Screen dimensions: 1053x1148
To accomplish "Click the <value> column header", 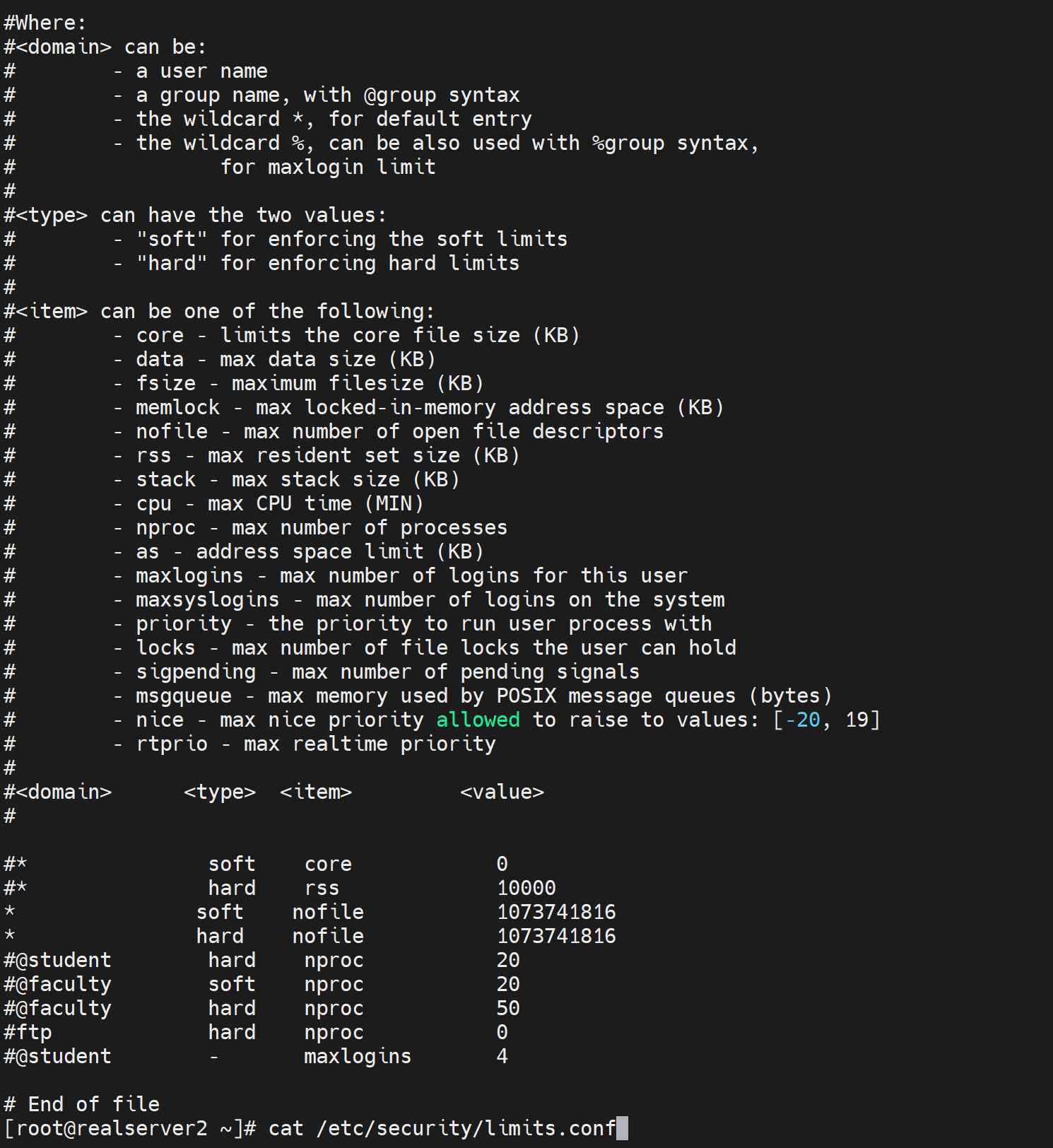I will click(x=502, y=792).
